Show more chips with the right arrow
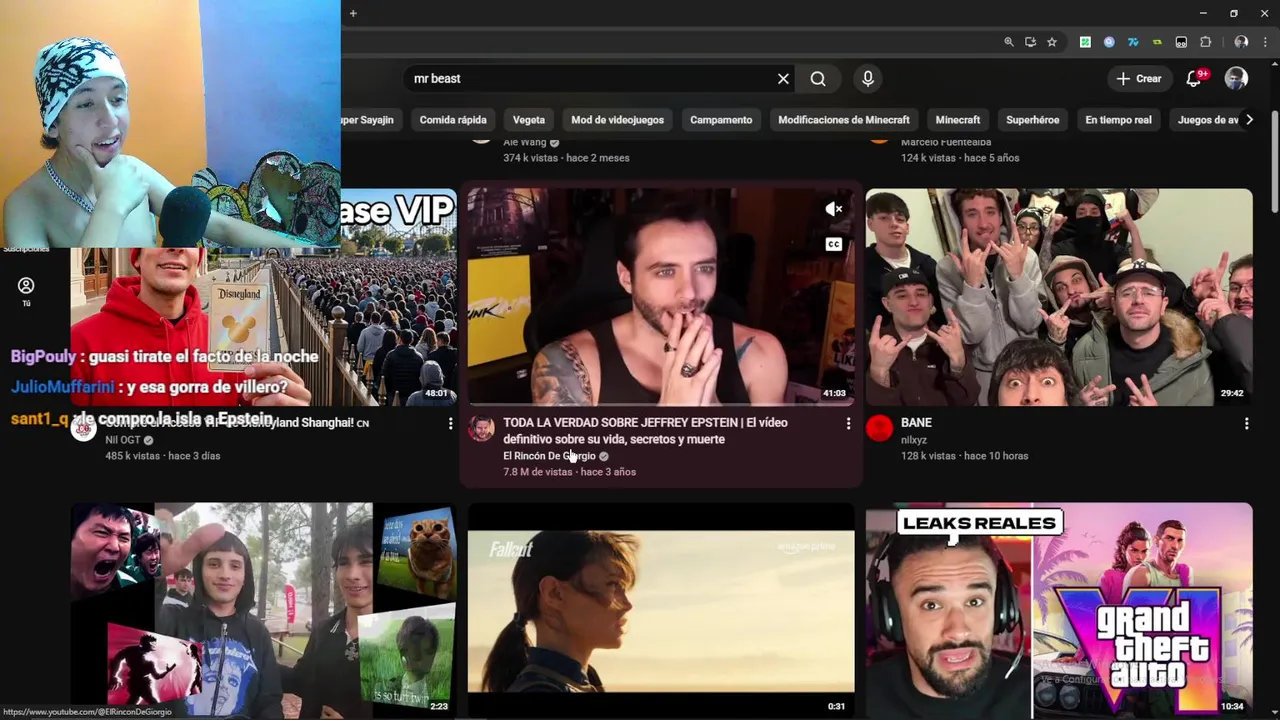 click(1249, 120)
